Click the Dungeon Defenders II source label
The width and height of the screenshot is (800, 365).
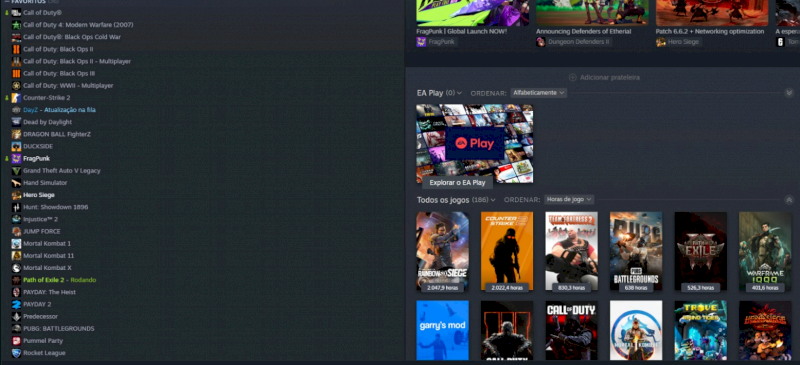[579, 42]
